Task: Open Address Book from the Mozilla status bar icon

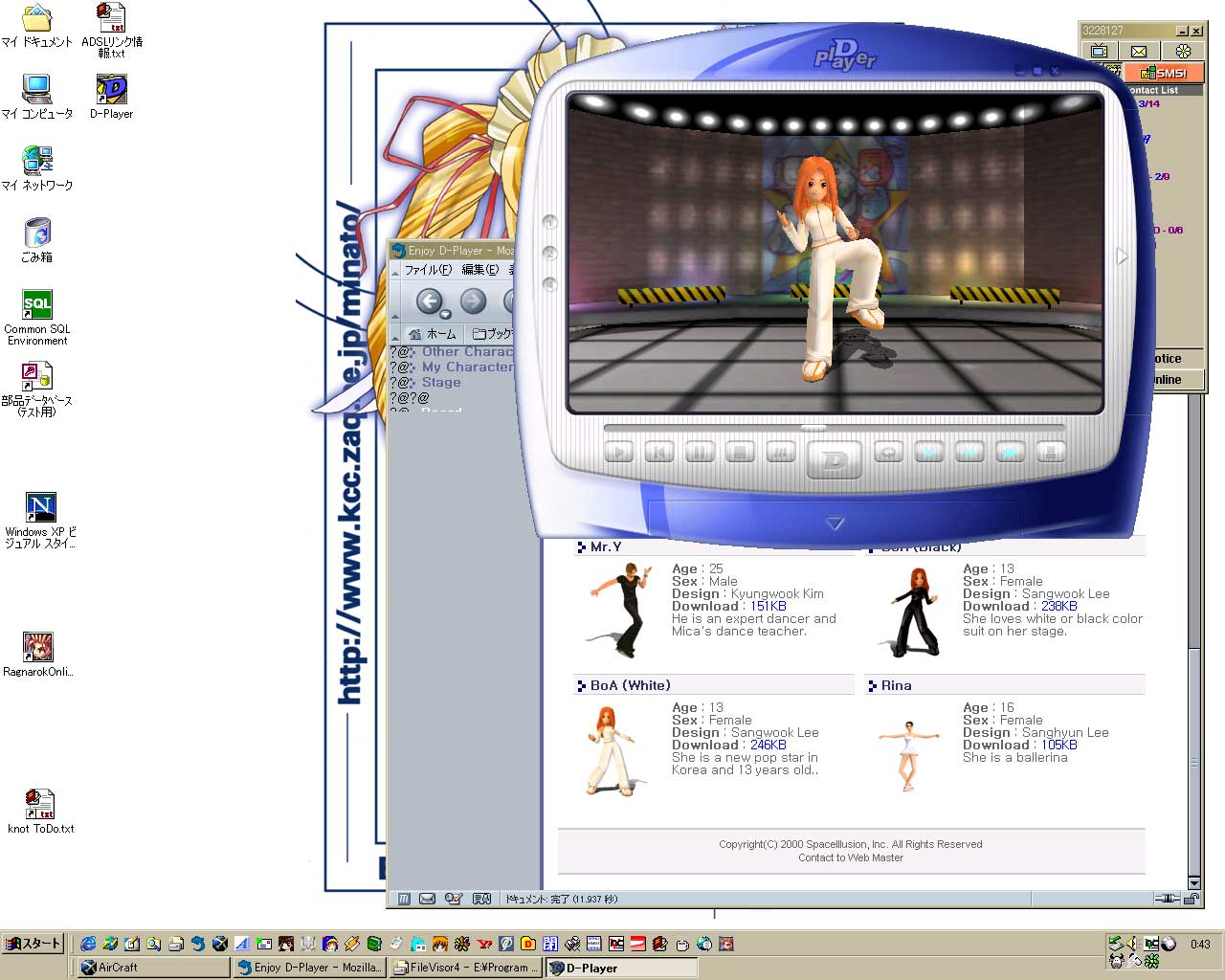Action: pos(482,899)
